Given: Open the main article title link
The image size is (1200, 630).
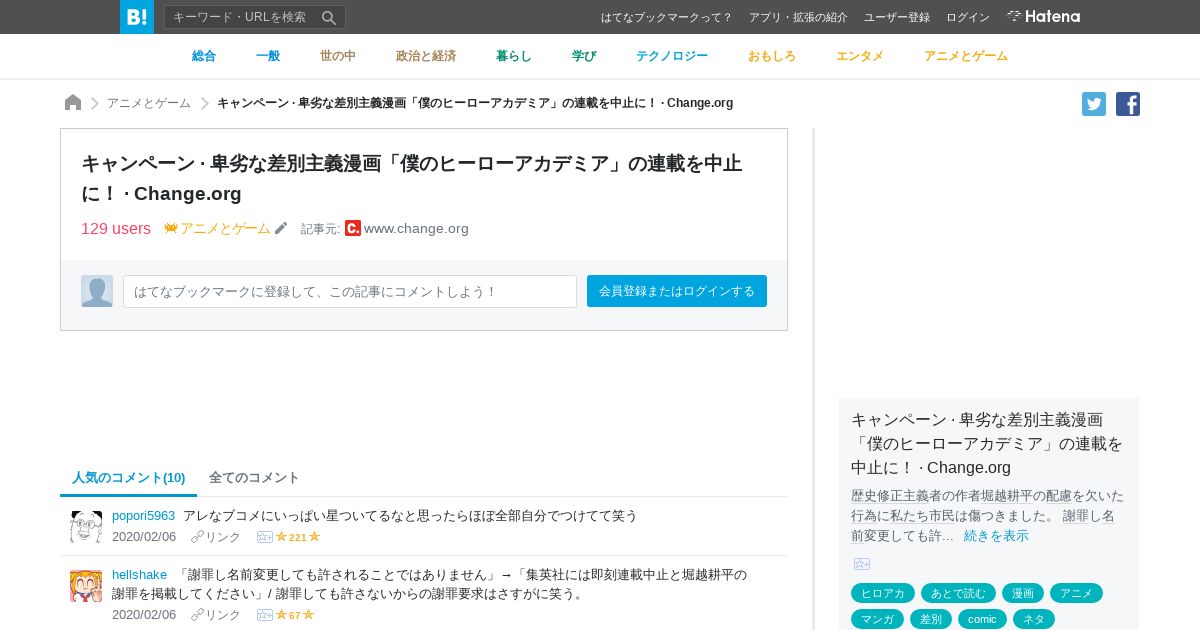Looking at the screenshot, I should [412, 178].
